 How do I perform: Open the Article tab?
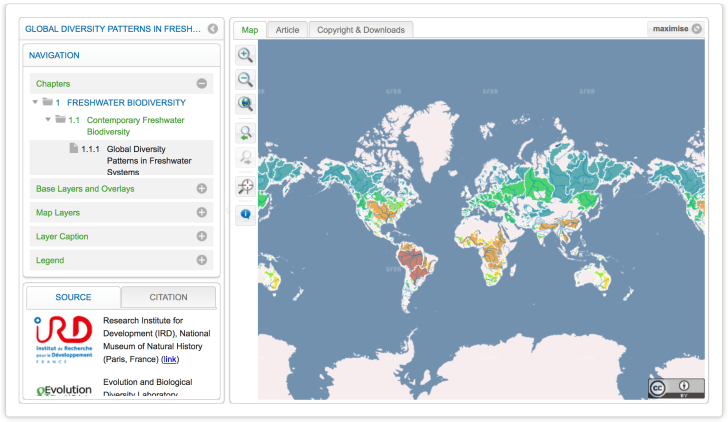[287, 30]
